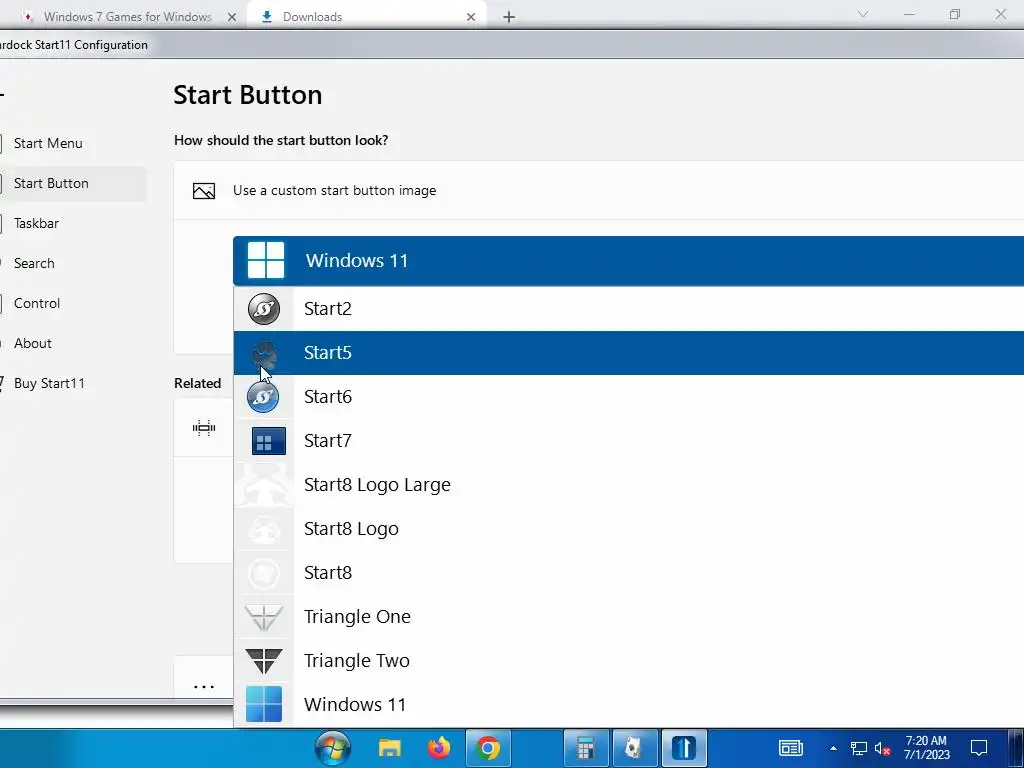Collapse the Windows 11 style dropdown header
The height and width of the screenshot is (768, 1024).
[628, 261]
